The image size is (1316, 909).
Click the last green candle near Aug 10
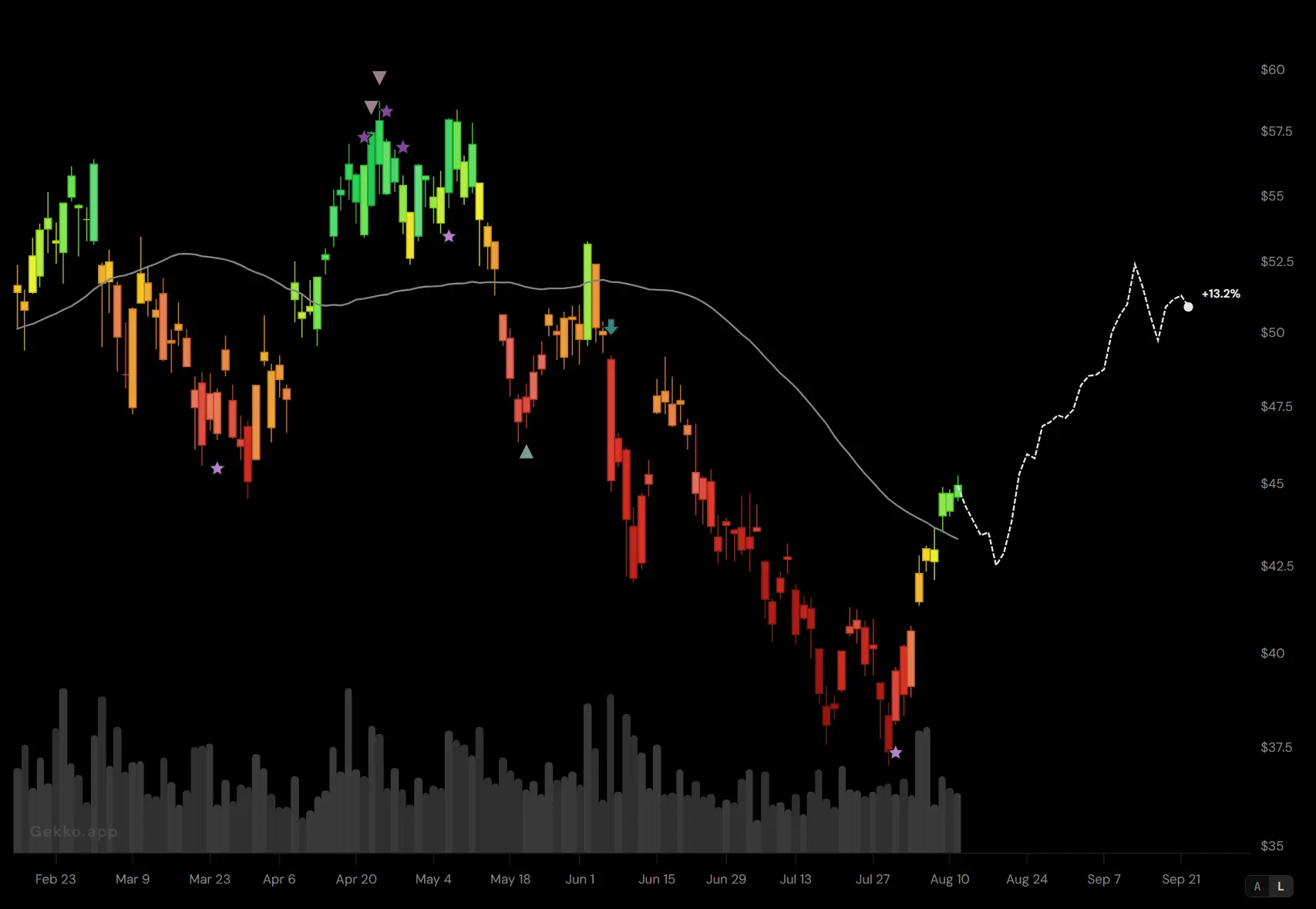click(x=958, y=490)
